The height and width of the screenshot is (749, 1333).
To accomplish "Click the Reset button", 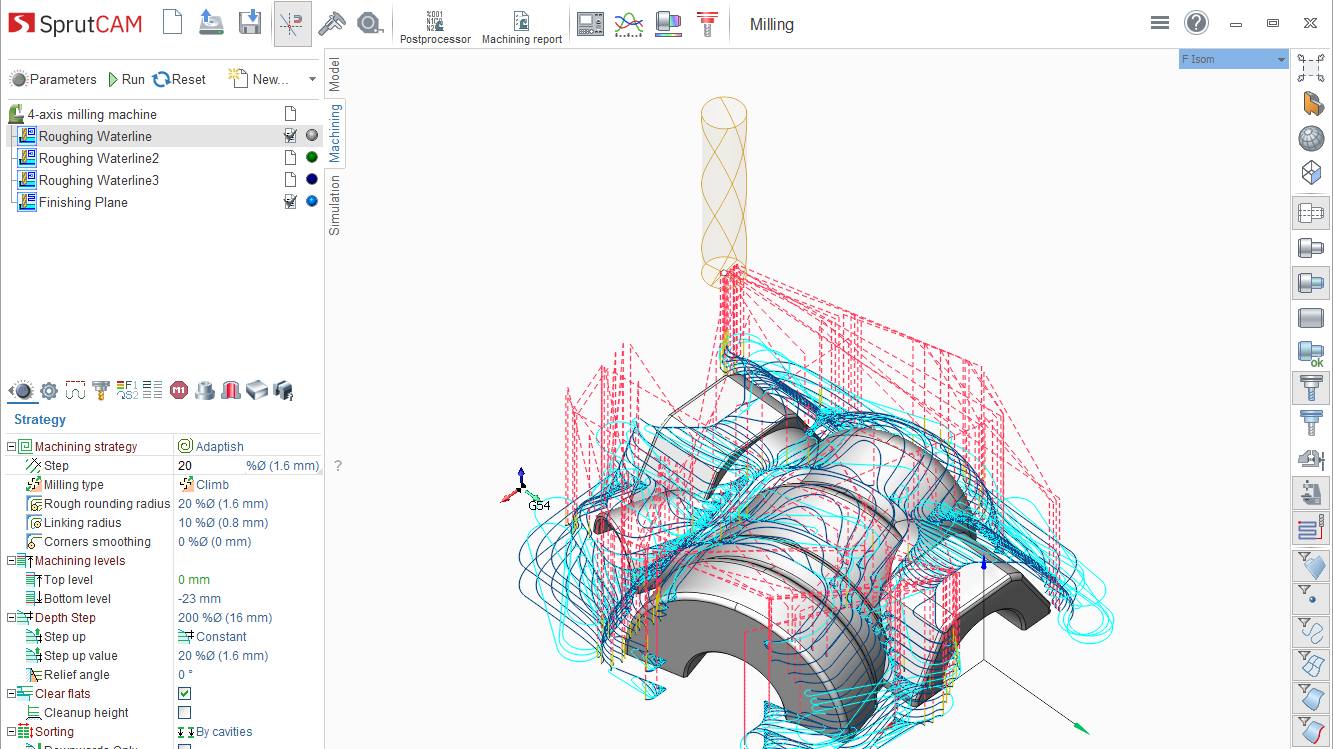I will (179, 78).
